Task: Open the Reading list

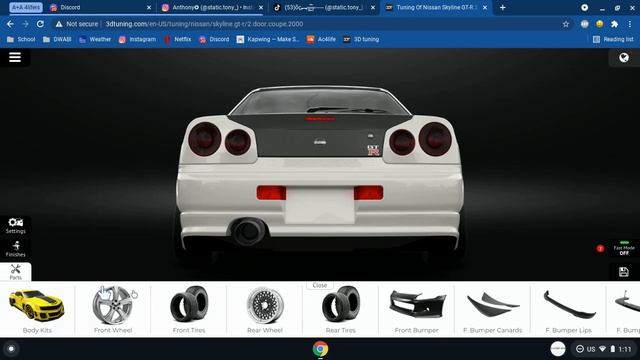Action: [x=613, y=39]
